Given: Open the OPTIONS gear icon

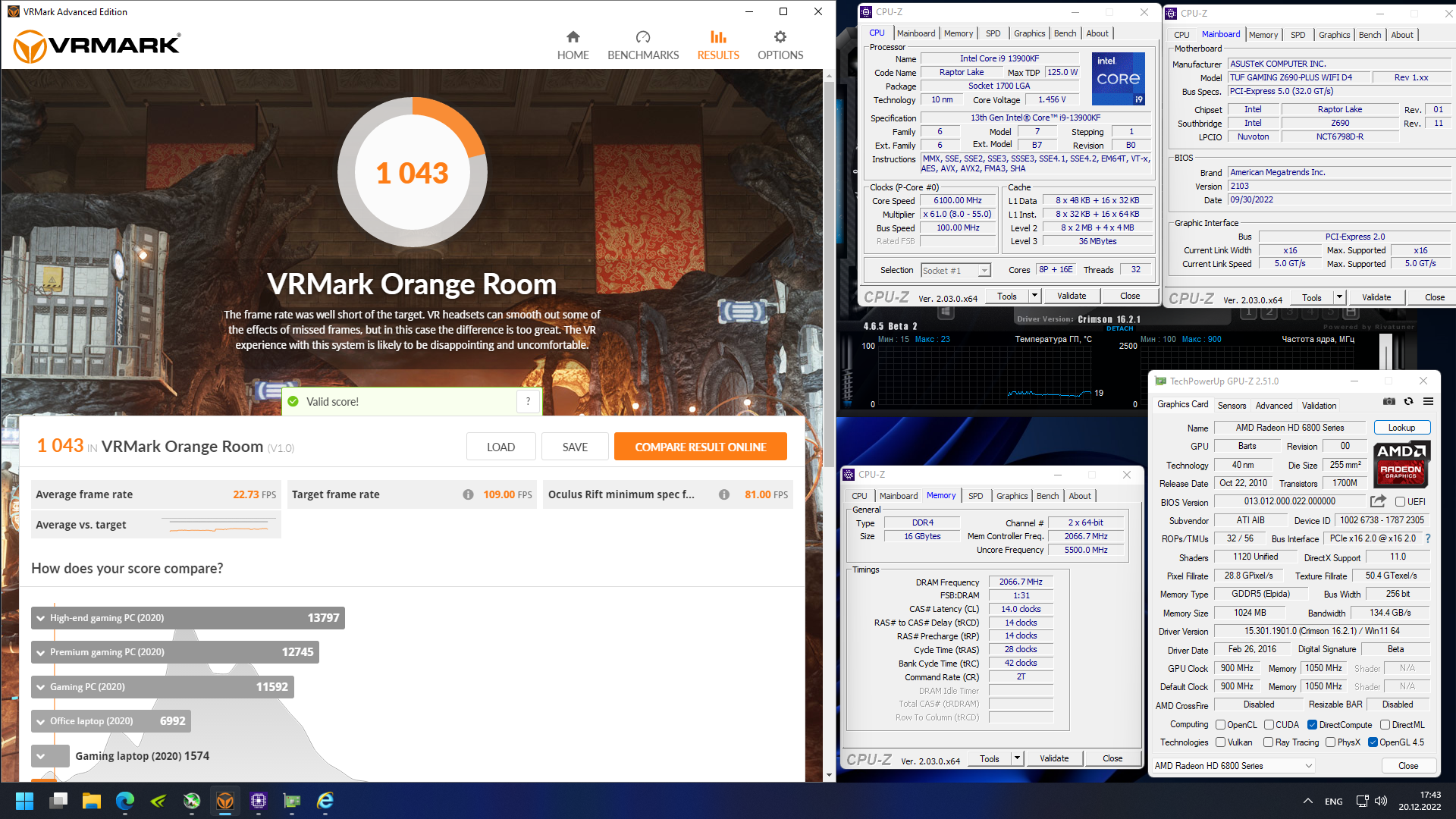Looking at the screenshot, I should (x=780, y=37).
